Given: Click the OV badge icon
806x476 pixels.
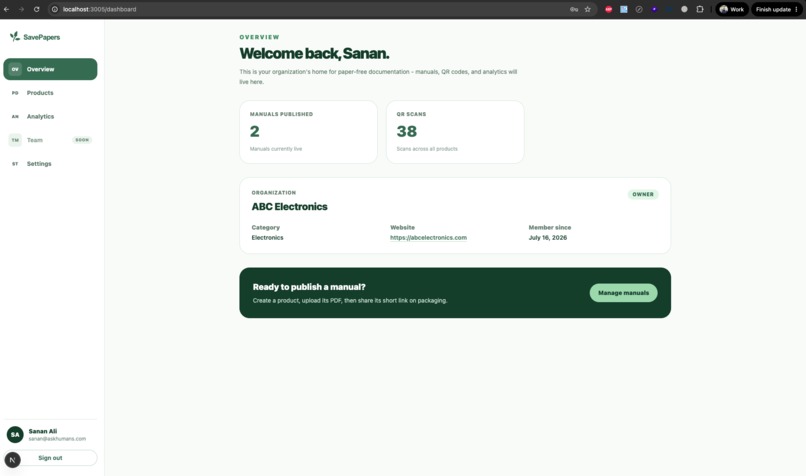Looking at the screenshot, I should 15,69.
